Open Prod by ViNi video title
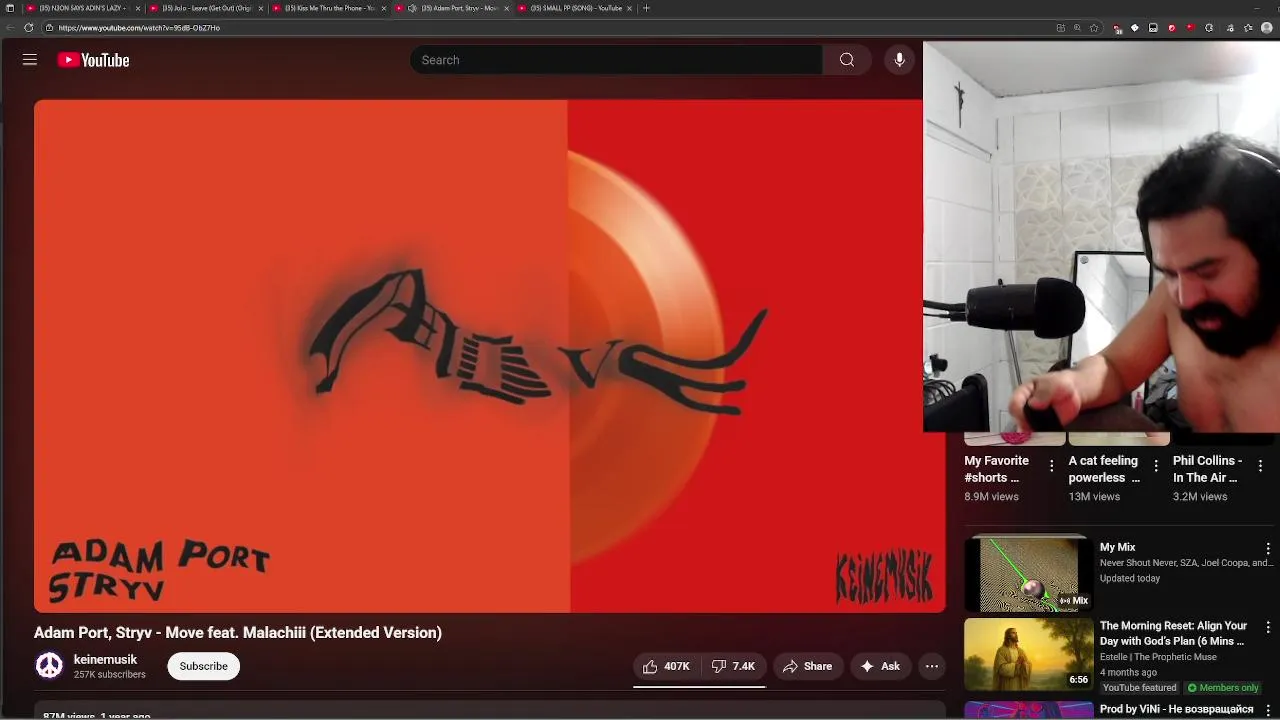The width and height of the screenshot is (1280, 720). [x=1176, y=709]
